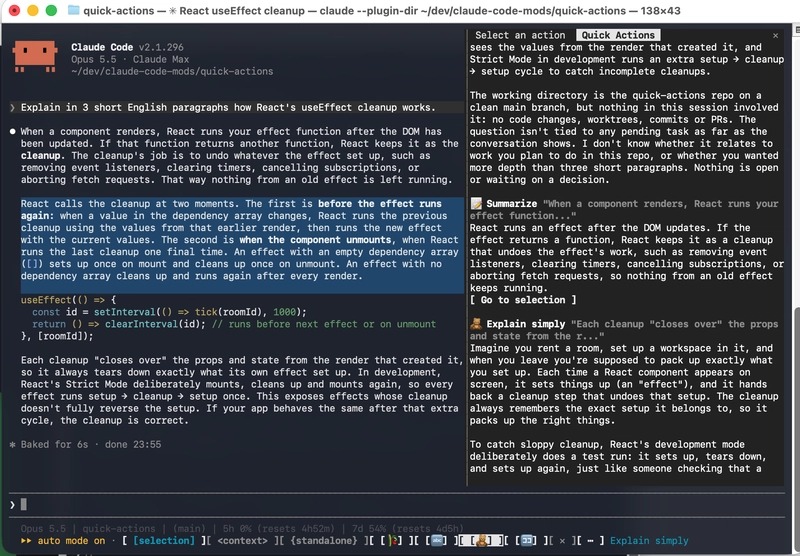800x556 pixels.
Task: Click the asterisk icon before 'Baked for 6s'
Action: point(13,444)
